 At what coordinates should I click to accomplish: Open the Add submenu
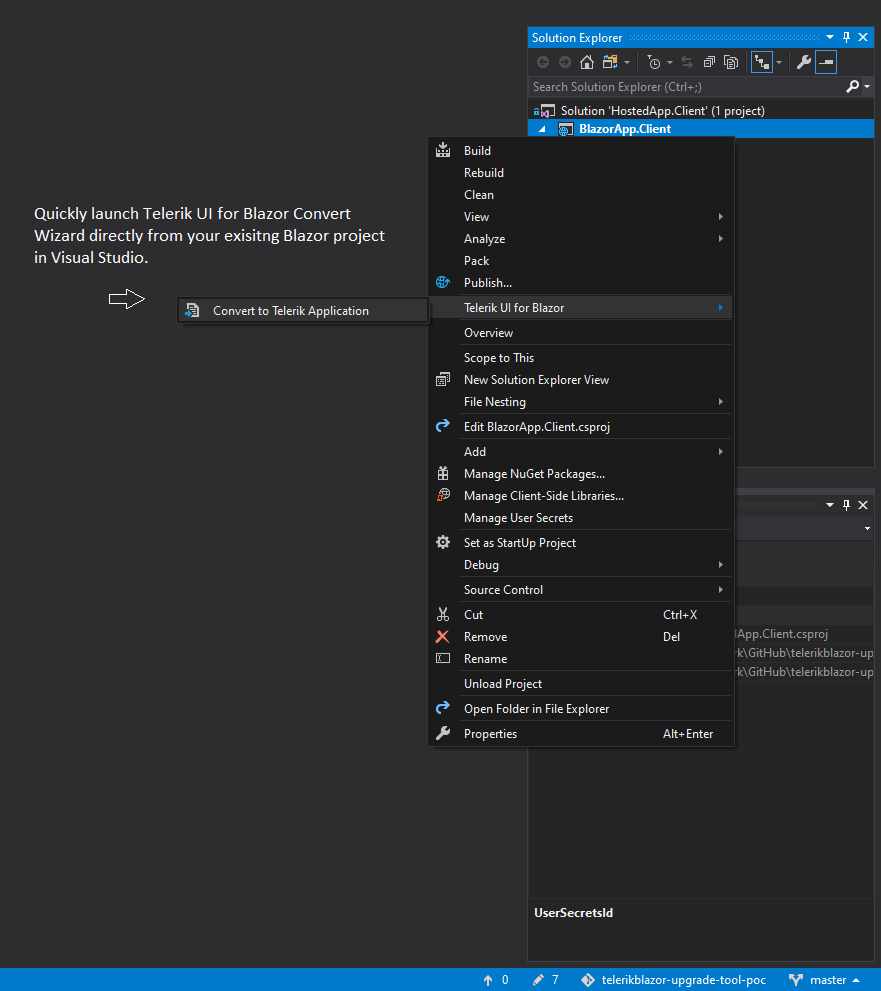(x=581, y=451)
